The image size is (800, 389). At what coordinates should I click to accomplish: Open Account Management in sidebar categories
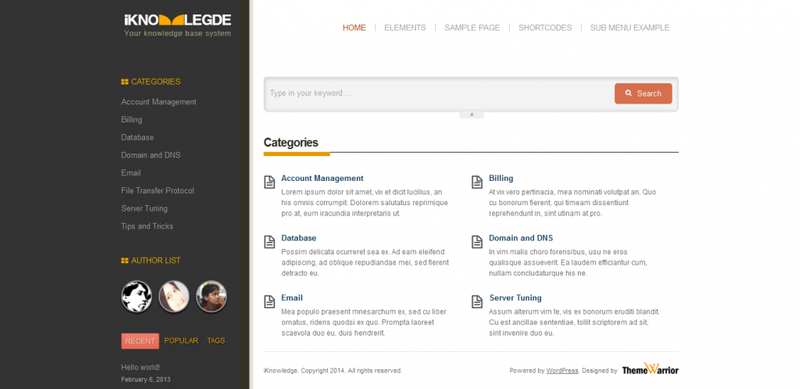[159, 102]
